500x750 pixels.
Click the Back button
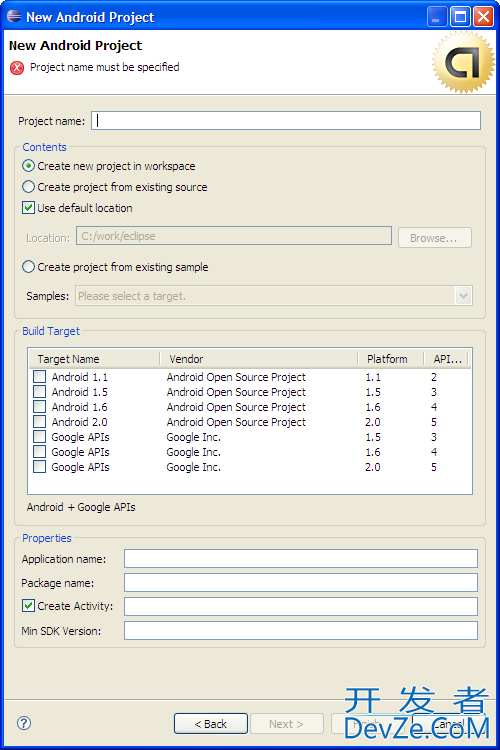[211, 724]
